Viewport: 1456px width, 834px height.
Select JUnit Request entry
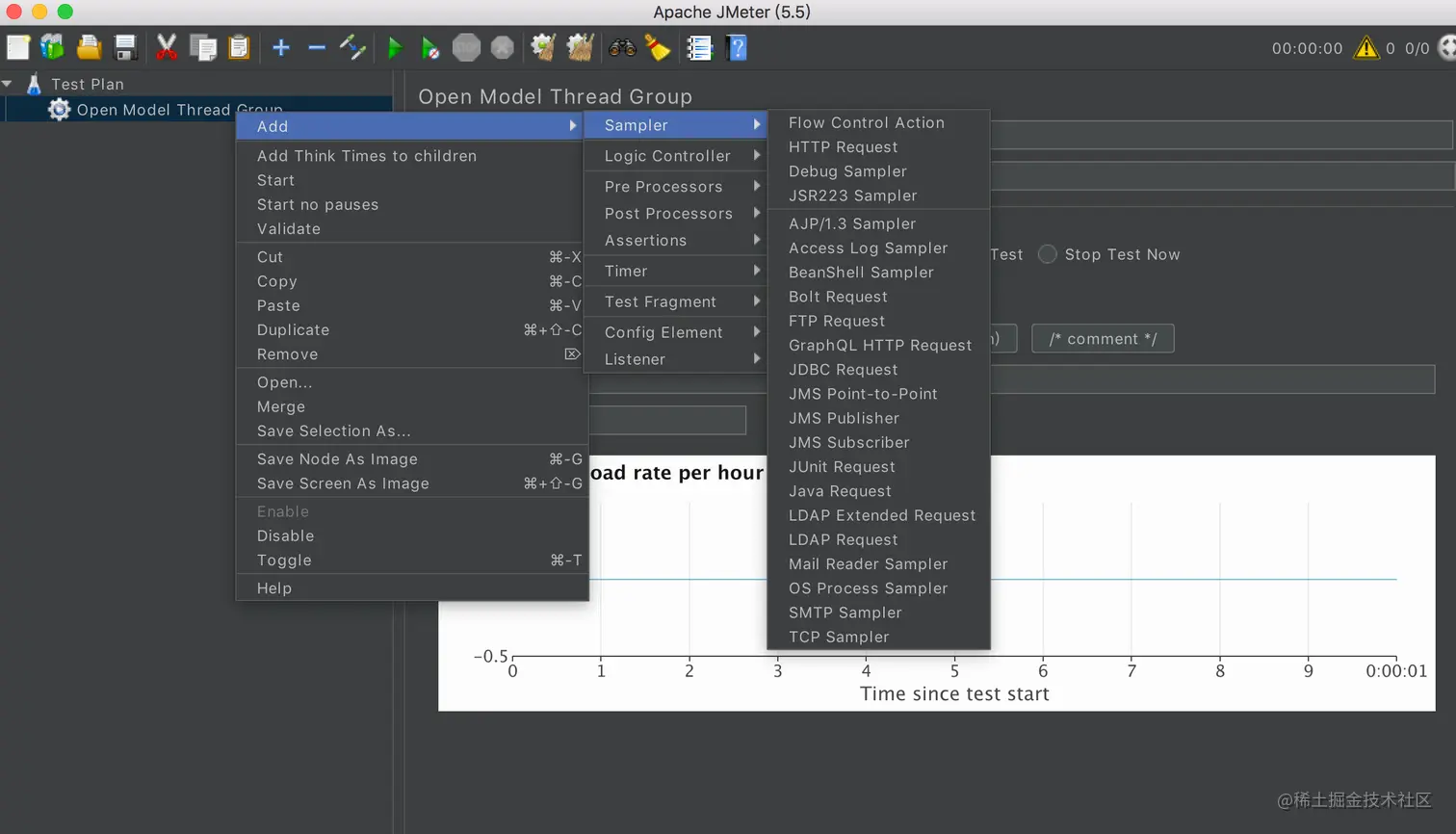[878, 467]
